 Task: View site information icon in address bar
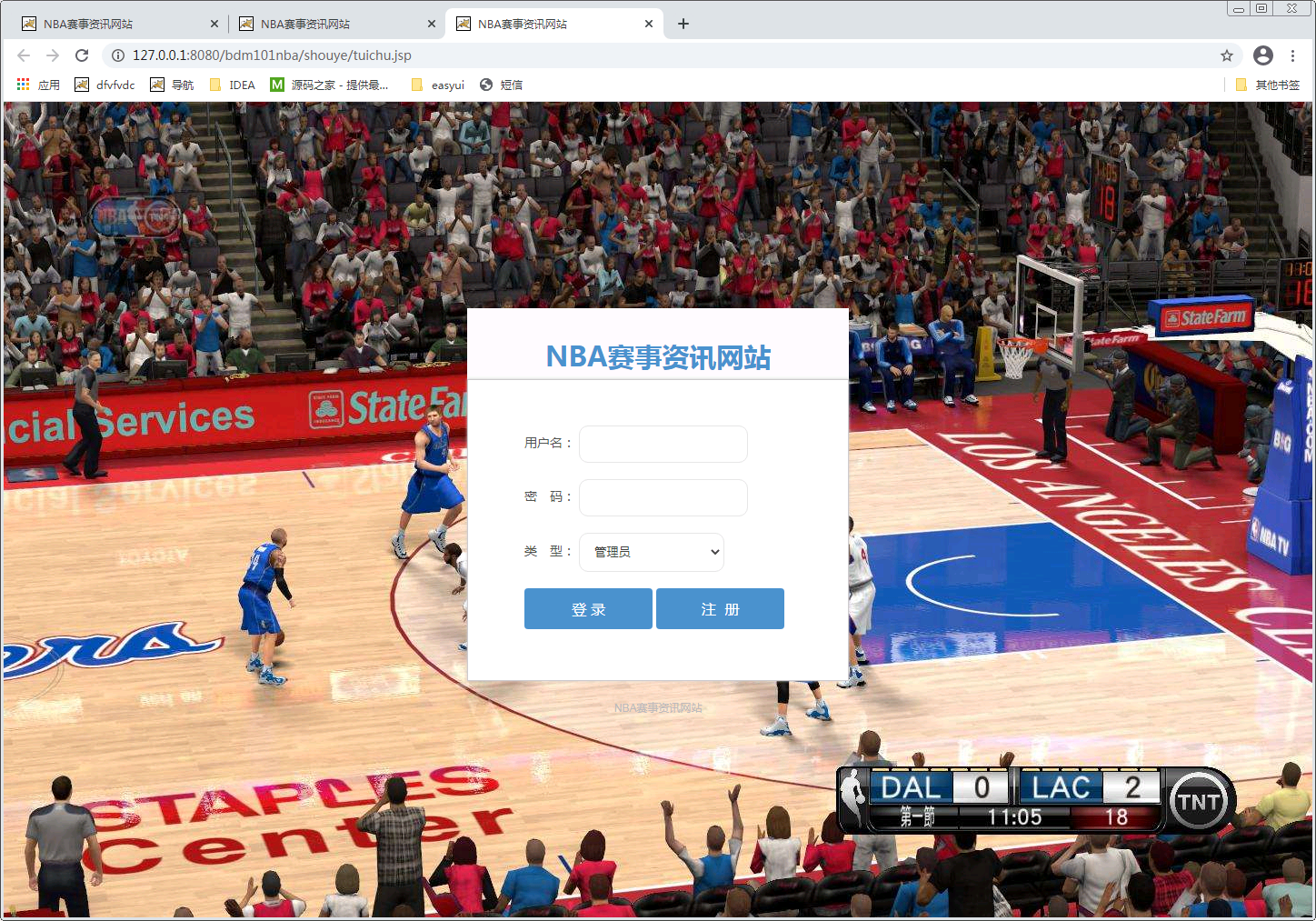(x=118, y=55)
